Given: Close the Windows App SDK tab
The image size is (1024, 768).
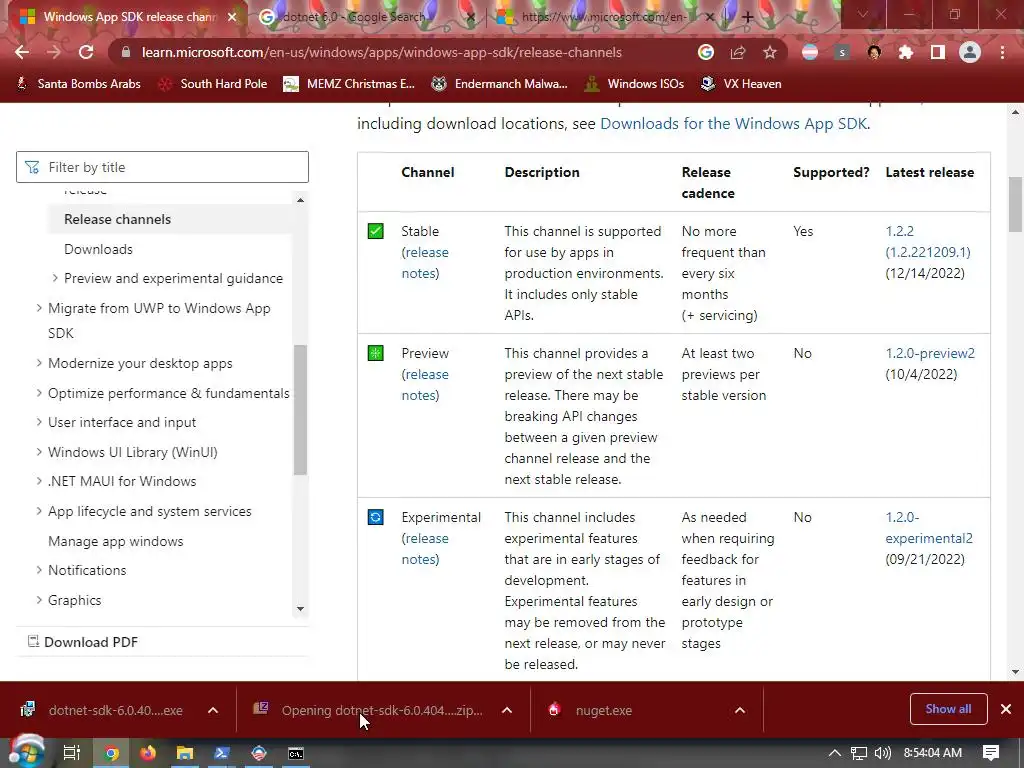Looking at the screenshot, I should (x=232, y=17).
